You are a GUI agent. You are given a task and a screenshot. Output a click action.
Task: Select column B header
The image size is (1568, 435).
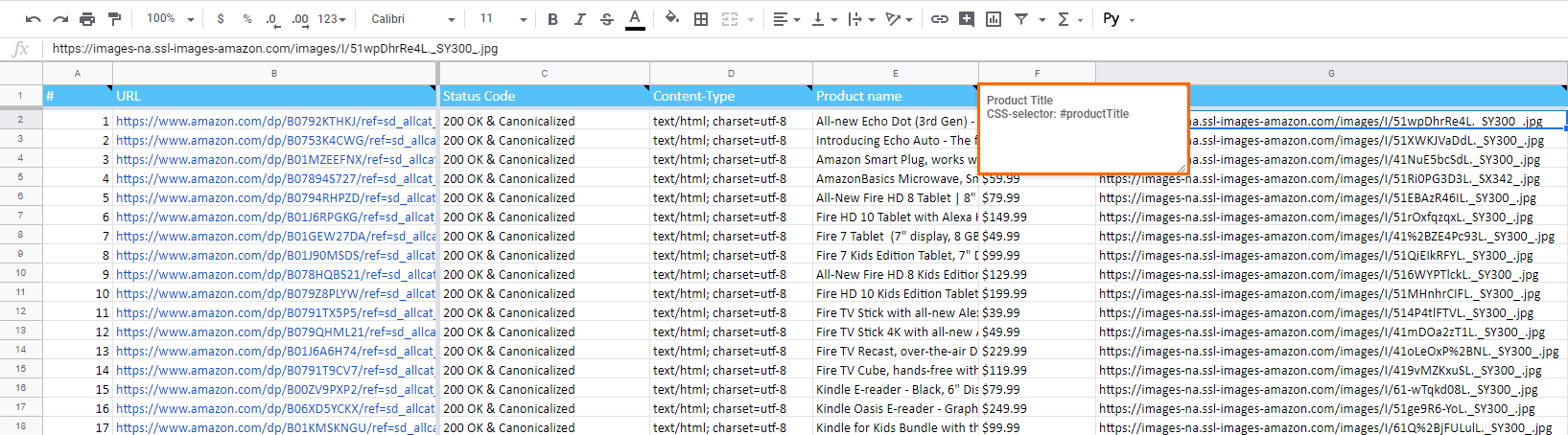[x=274, y=74]
